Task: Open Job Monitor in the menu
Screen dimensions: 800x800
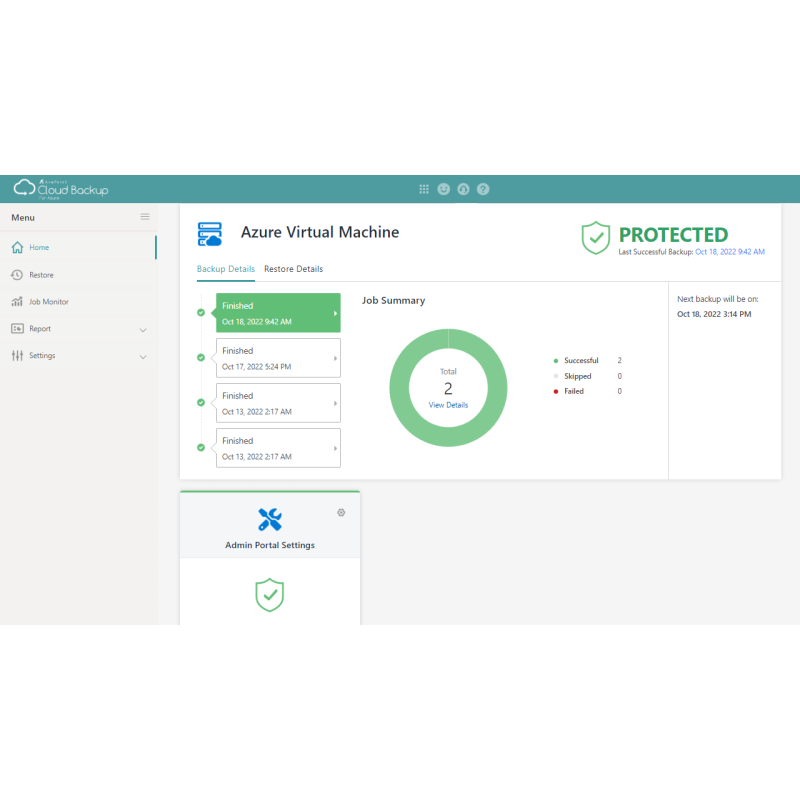Action: coord(49,302)
